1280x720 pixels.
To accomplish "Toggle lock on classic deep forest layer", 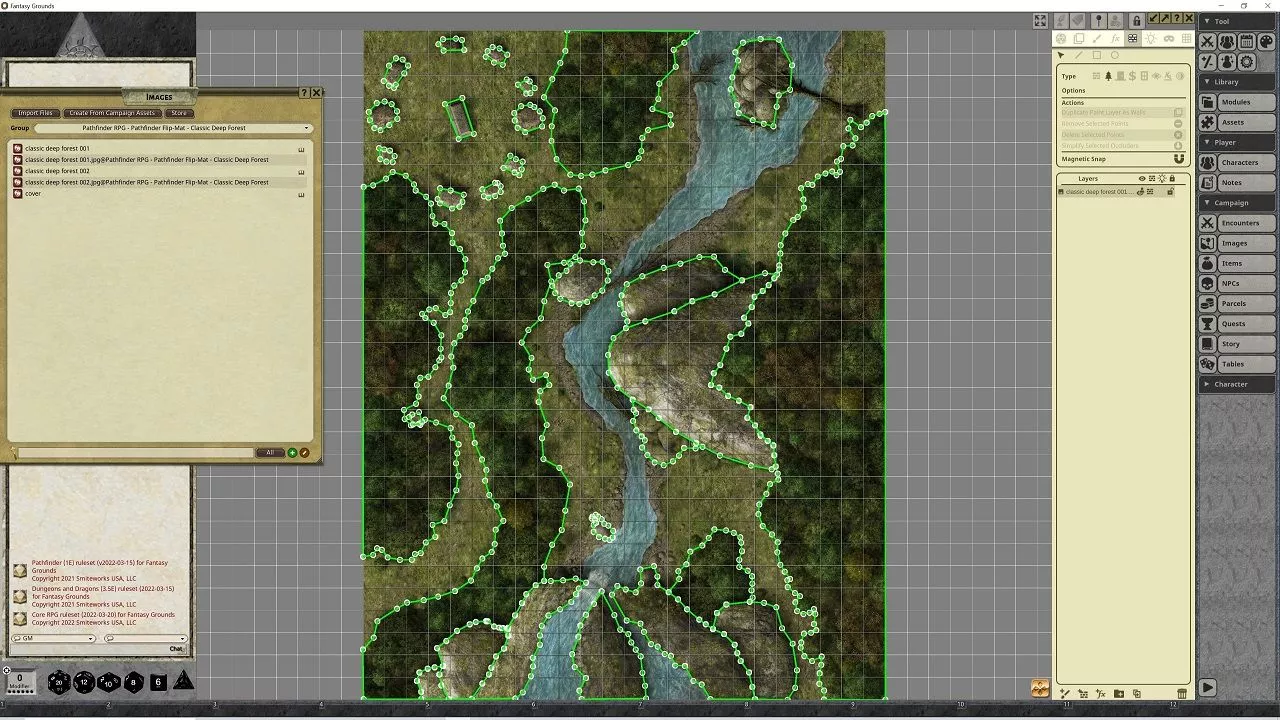I will click(x=1170, y=191).
